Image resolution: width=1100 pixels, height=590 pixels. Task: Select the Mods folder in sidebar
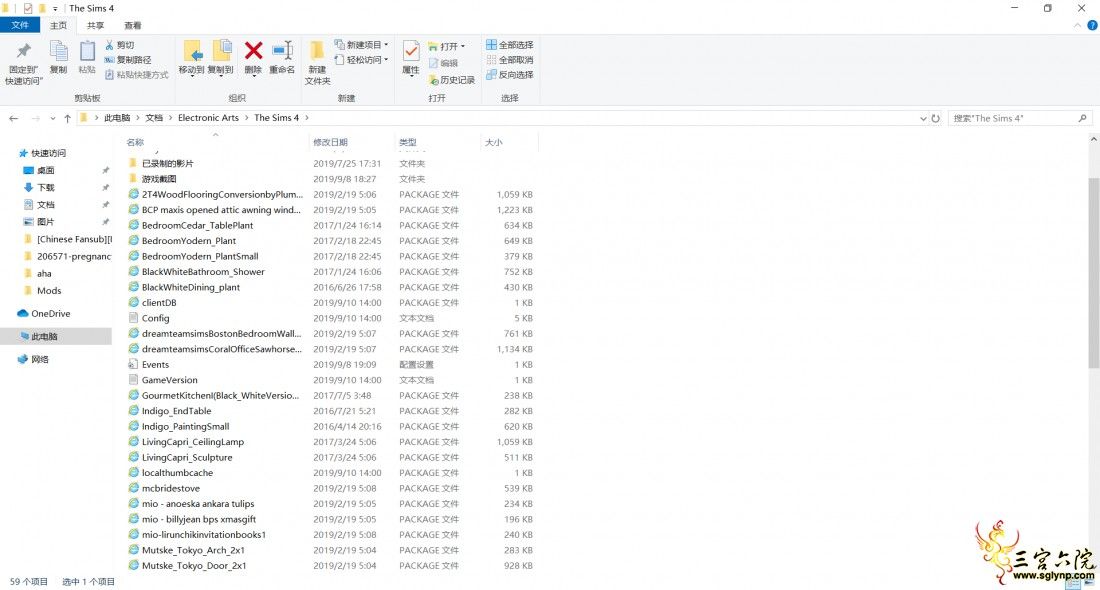tap(48, 290)
